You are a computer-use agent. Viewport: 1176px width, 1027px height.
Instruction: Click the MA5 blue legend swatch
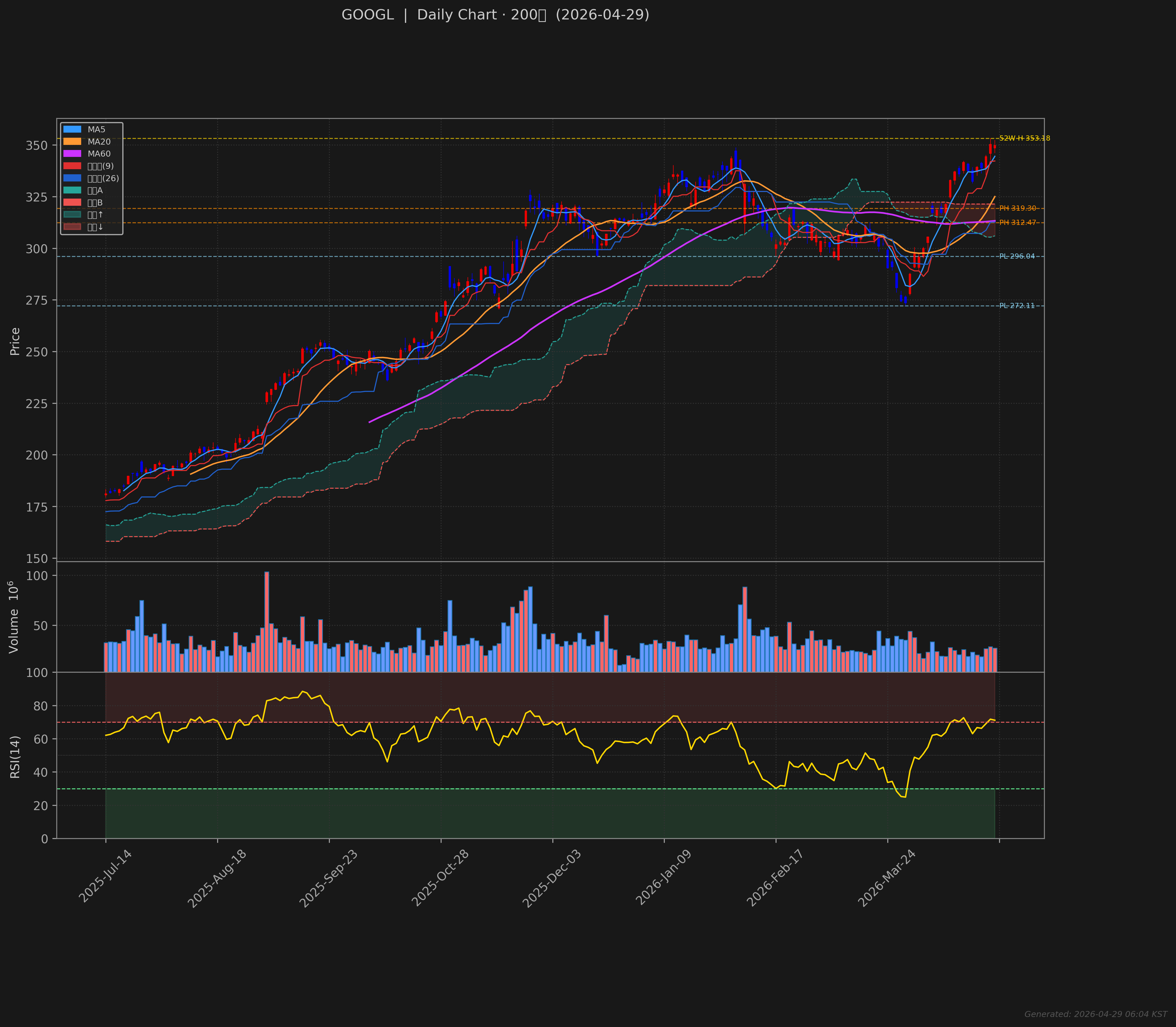point(72,129)
